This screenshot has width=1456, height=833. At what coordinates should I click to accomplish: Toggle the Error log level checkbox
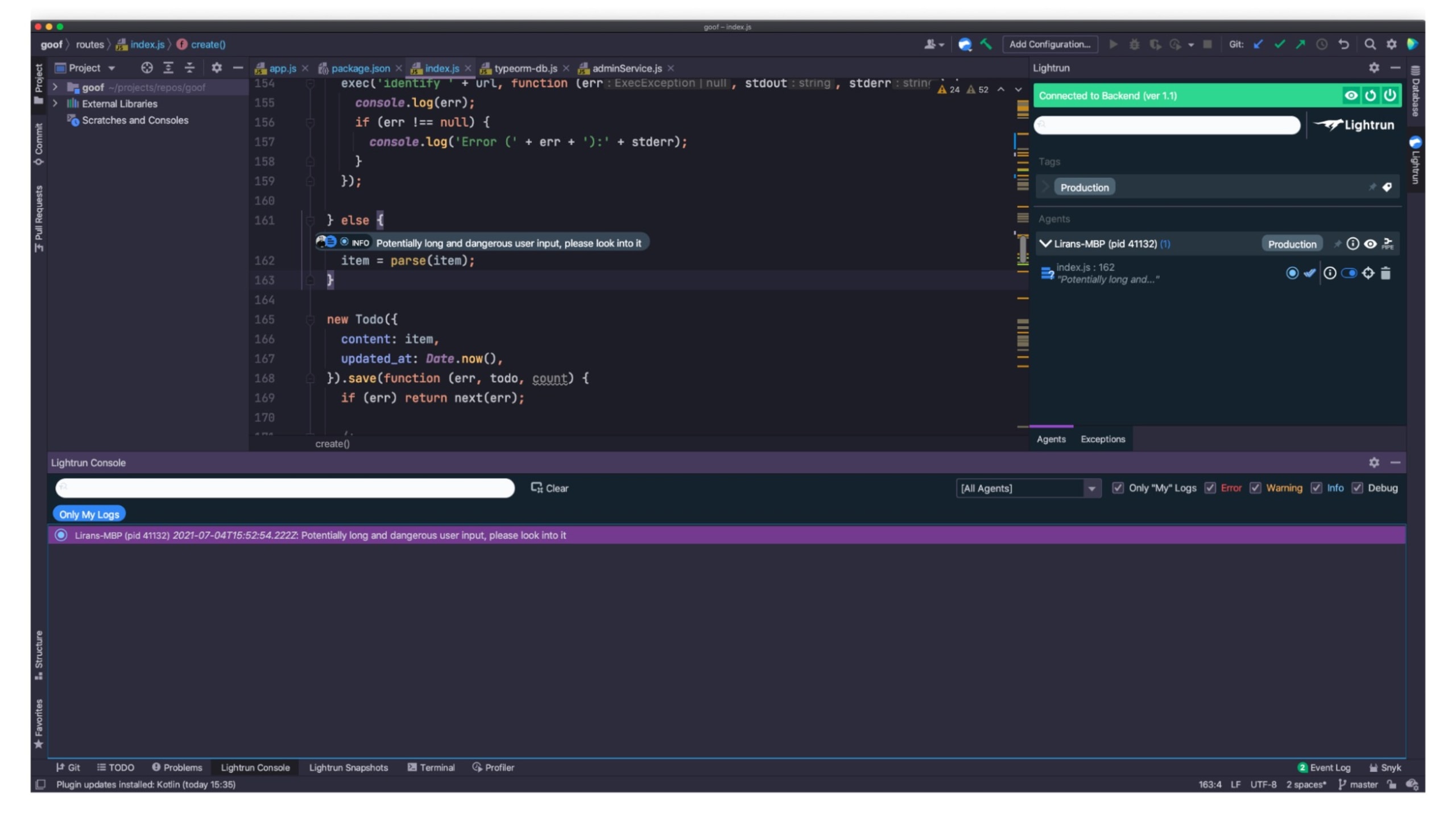pyautogui.click(x=1209, y=488)
